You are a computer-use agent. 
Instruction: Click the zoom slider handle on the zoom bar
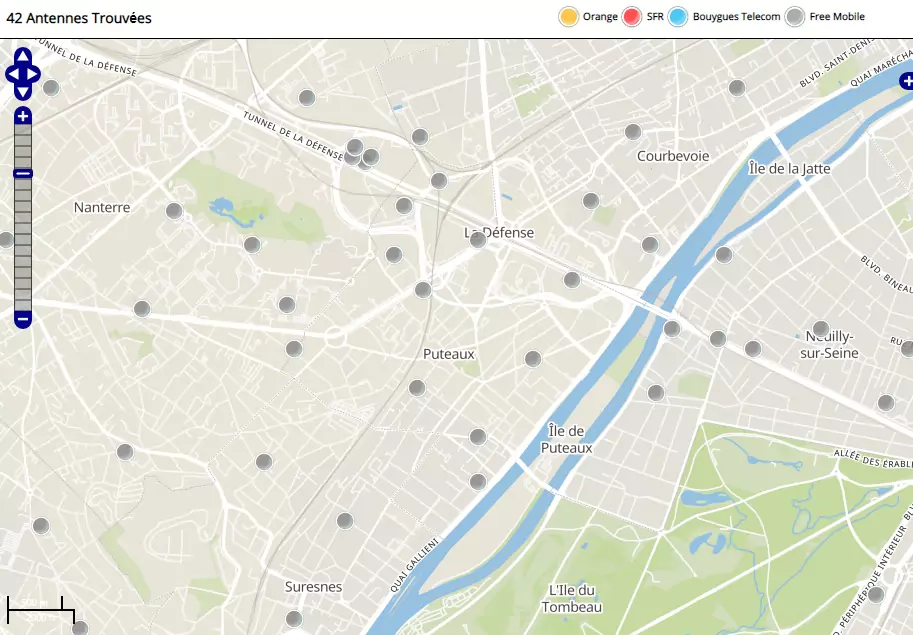pyautogui.click(x=23, y=173)
